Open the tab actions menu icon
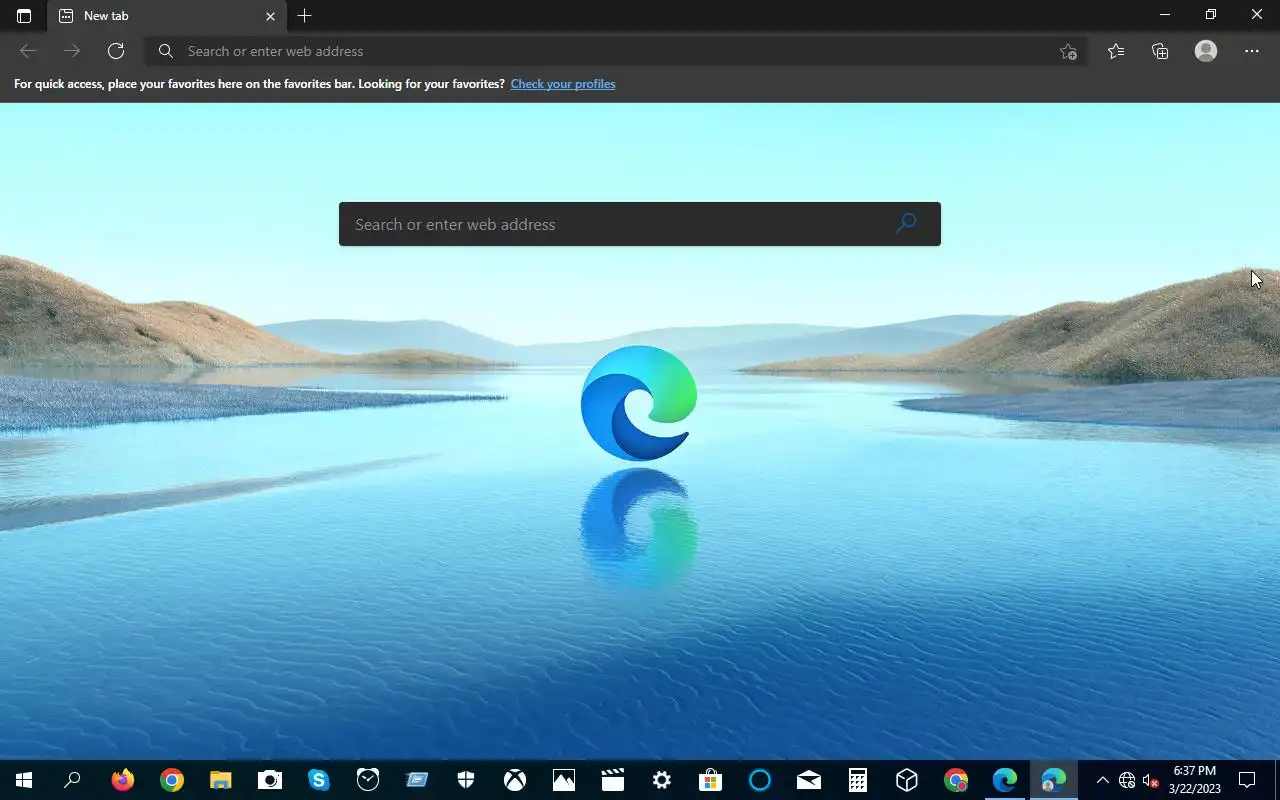This screenshot has width=1280, height=800. coord(24,16)
